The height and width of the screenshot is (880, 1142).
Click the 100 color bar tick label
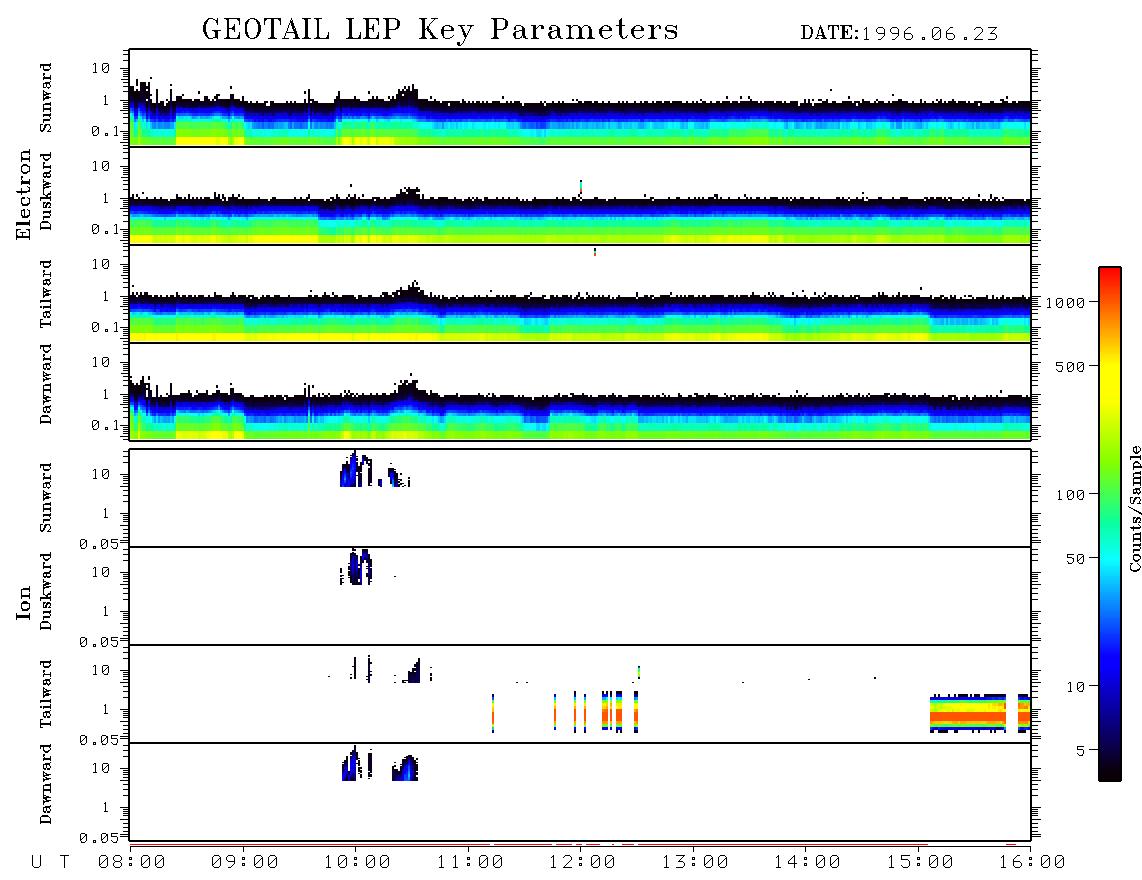click(1071, 495)
